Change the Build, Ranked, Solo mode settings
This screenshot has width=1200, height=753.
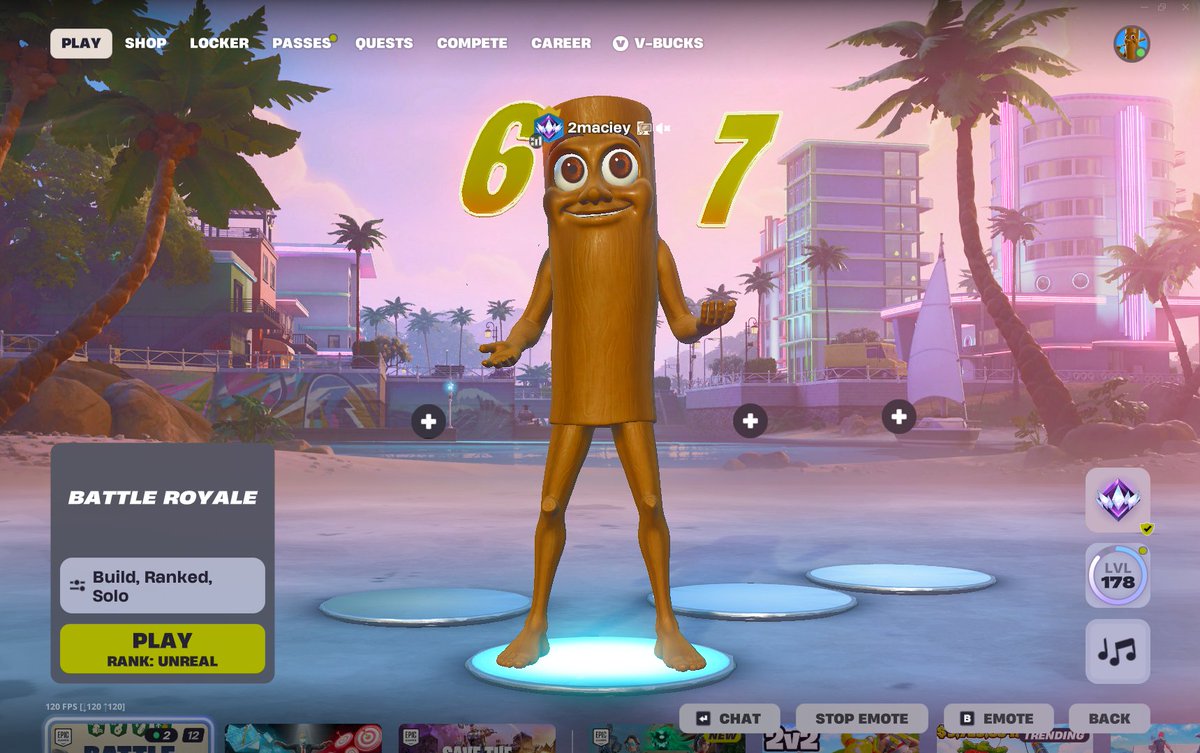tap(162, 586)
